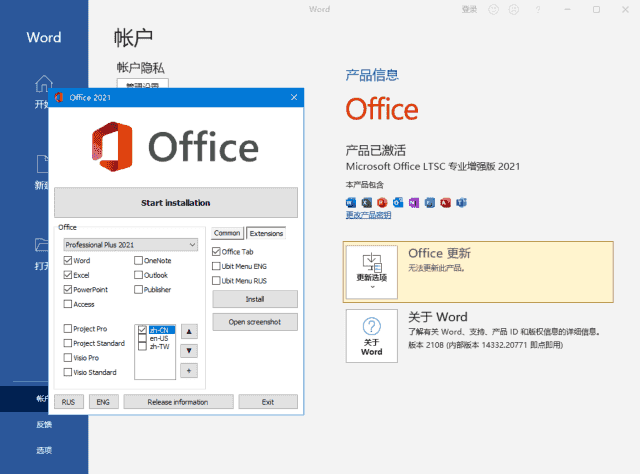The image size is (640, 474).
Task: Expand the Update Options chevron
Action: (x=372, y=286)
